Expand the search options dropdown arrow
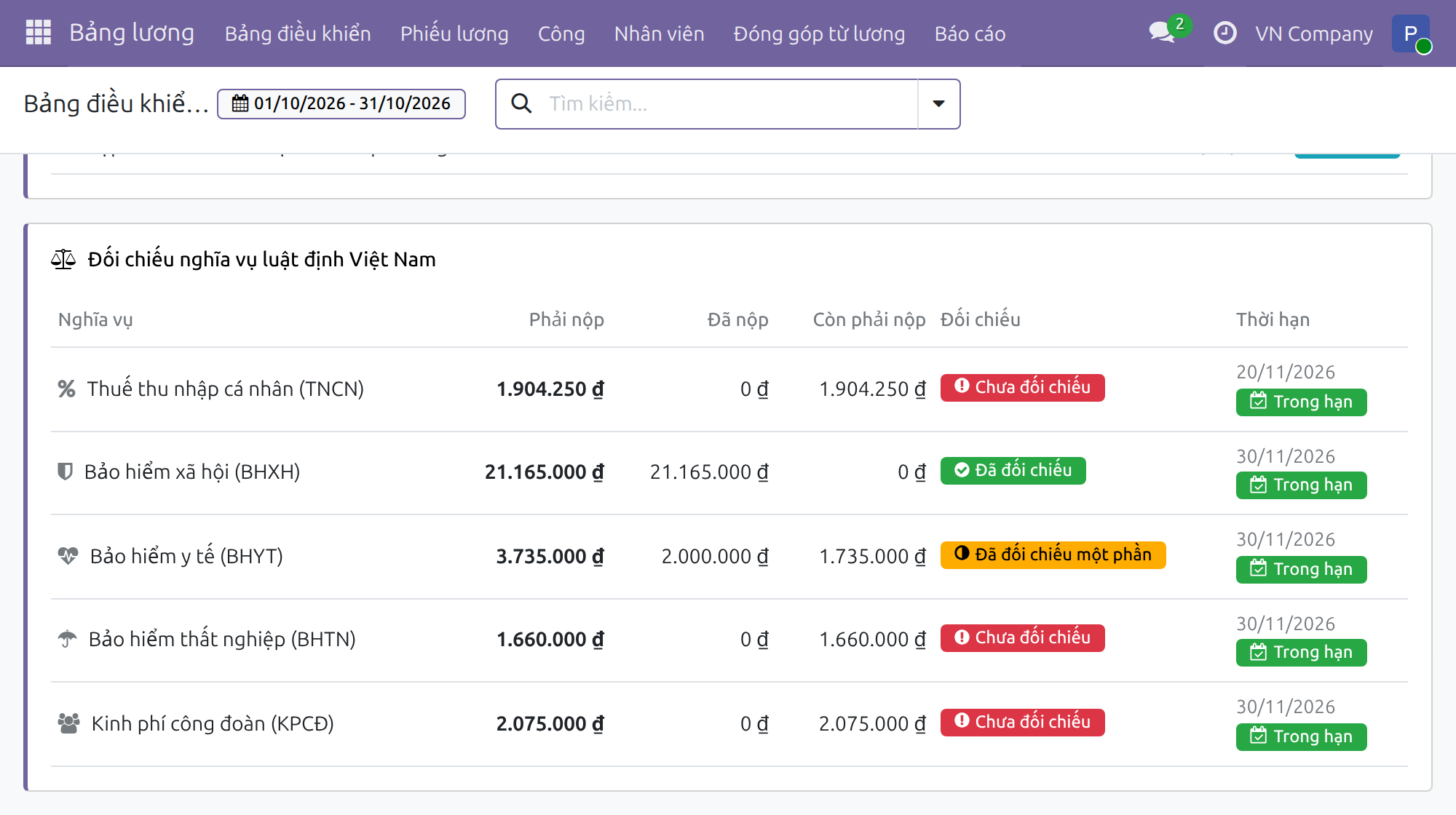The image size is (1456, 815). coord(939,103)
